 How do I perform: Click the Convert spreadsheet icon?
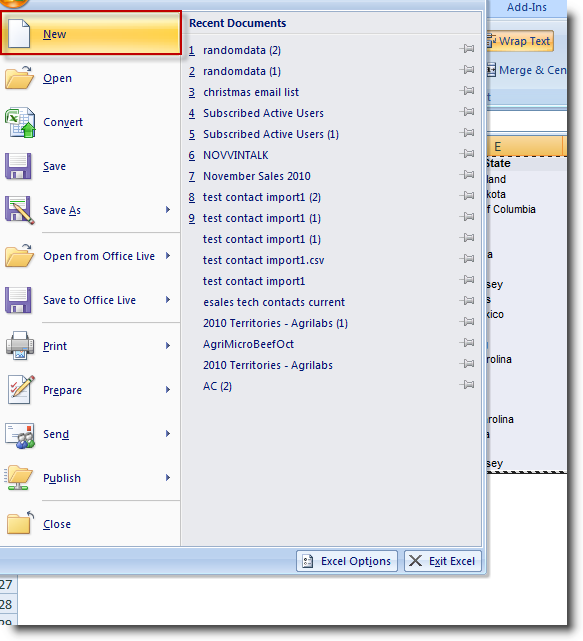pos(20,122)
